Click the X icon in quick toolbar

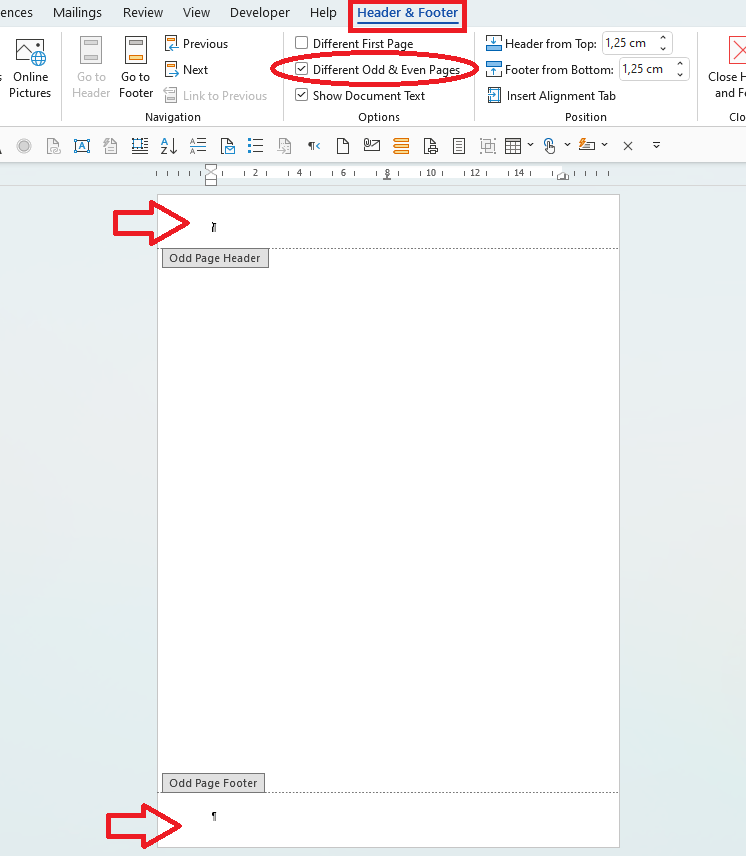pos(628,146)
